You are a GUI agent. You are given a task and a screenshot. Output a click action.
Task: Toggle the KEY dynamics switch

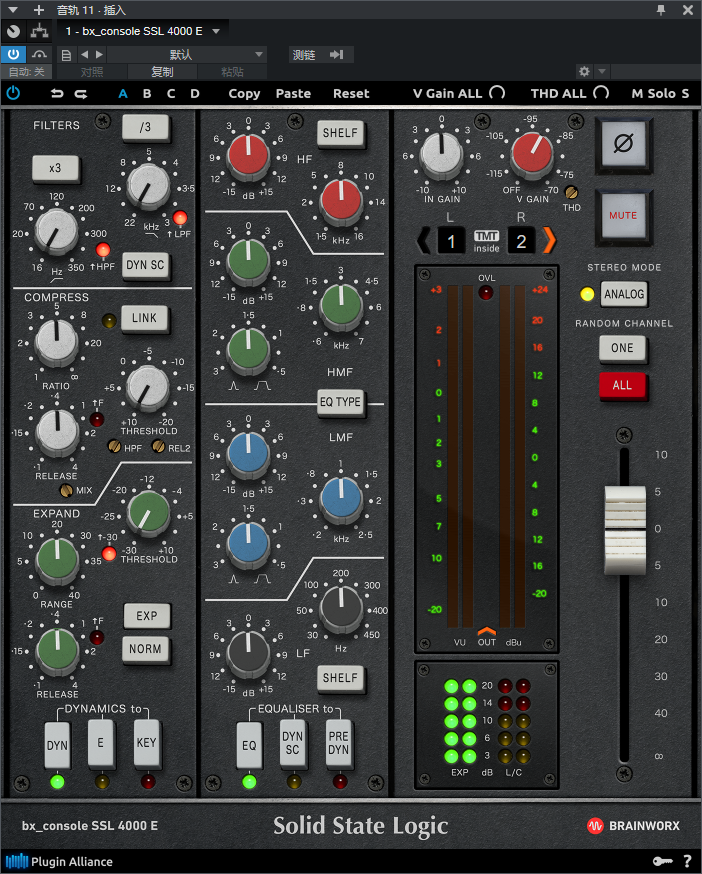tap(146, 742)
